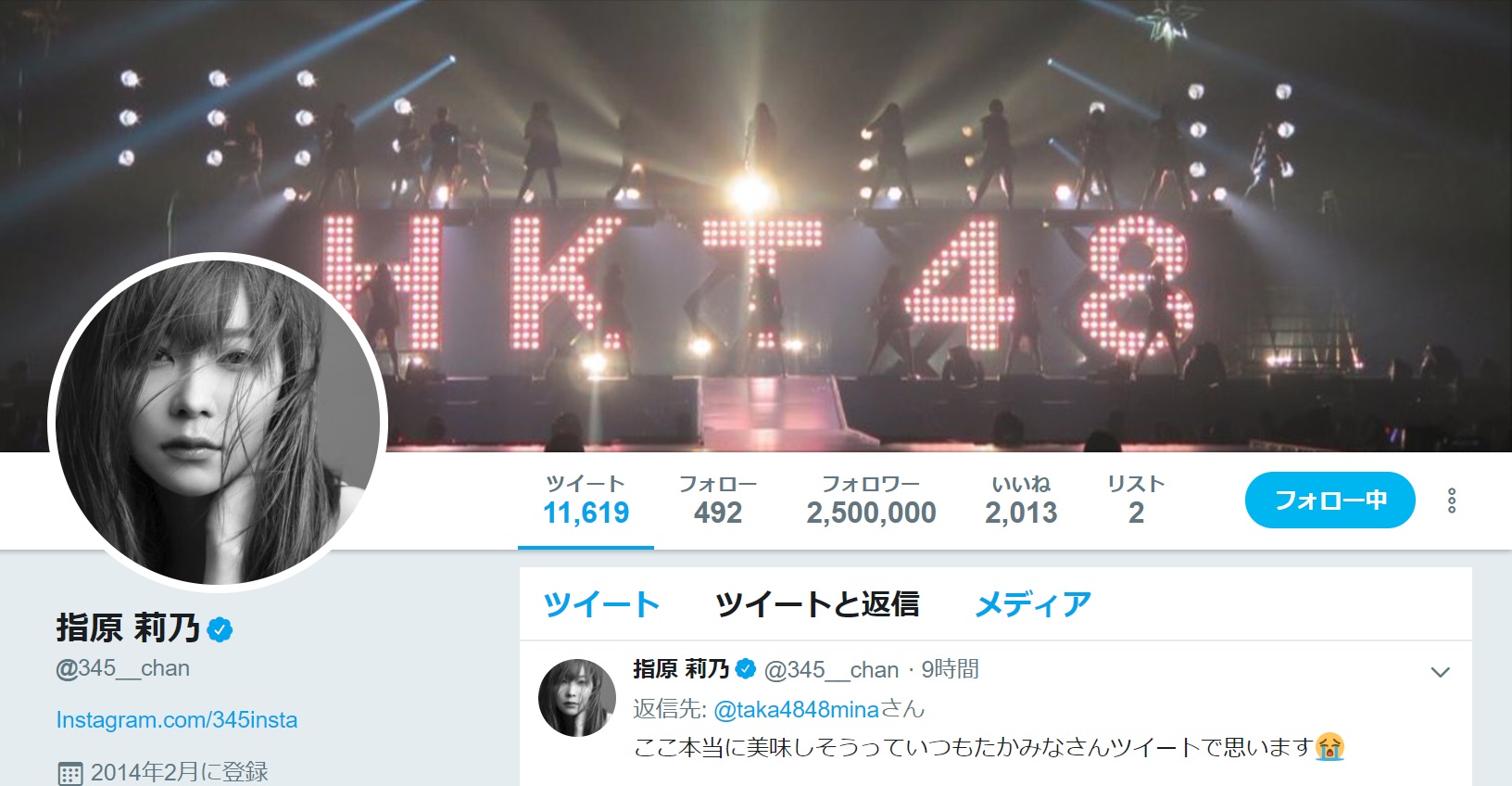1512x786 pixels.
Task: Click the verified badge beside profile name
Action: click(x=220, y=629)
